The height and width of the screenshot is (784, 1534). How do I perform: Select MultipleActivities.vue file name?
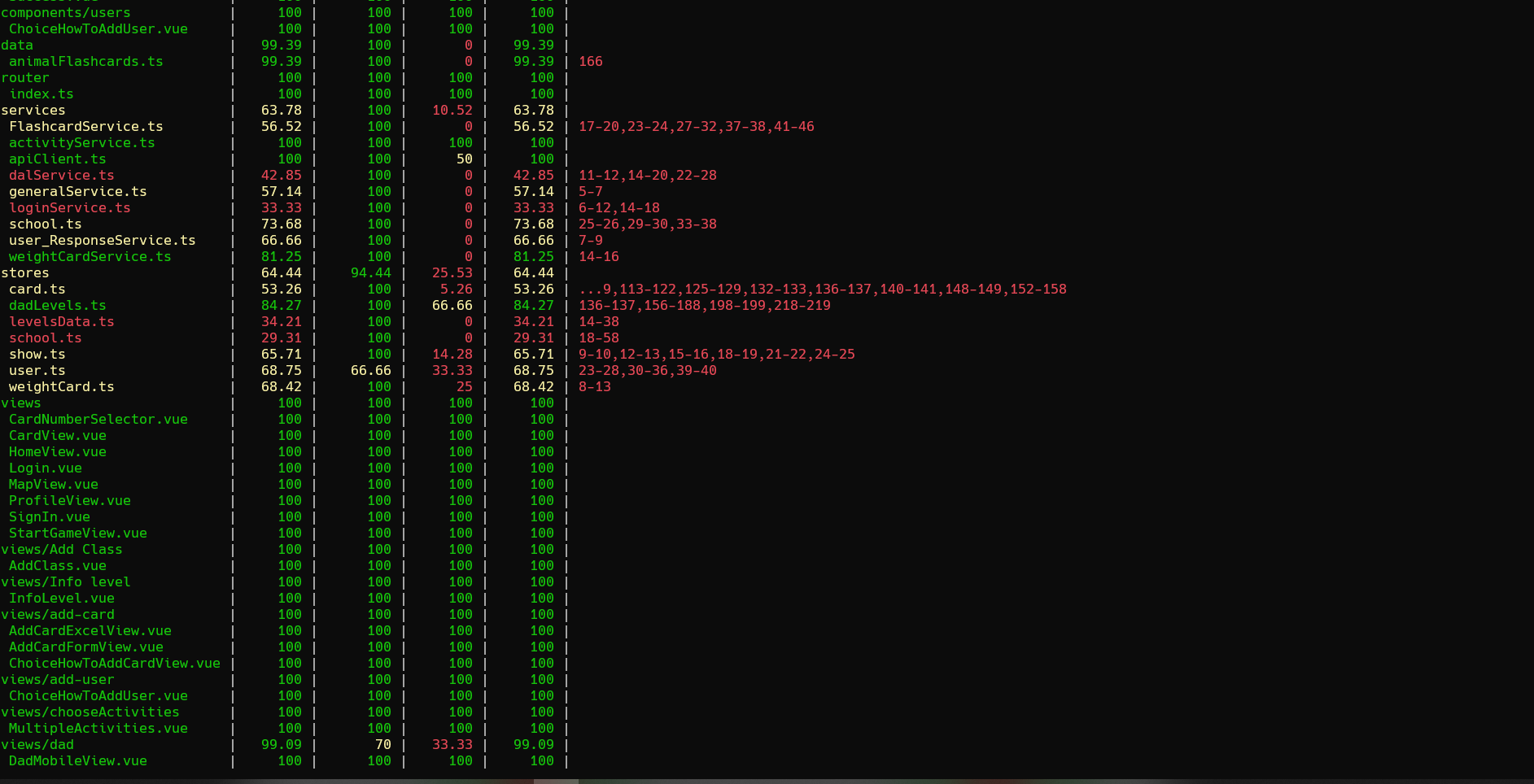pyautogui.click(x=98, y=729)
